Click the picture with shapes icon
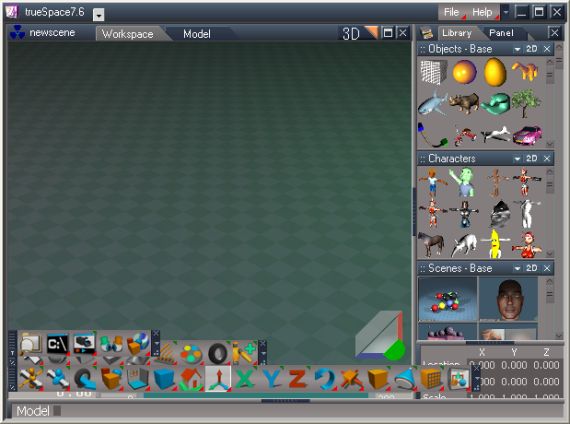570x424 pixels. (458, 379)
